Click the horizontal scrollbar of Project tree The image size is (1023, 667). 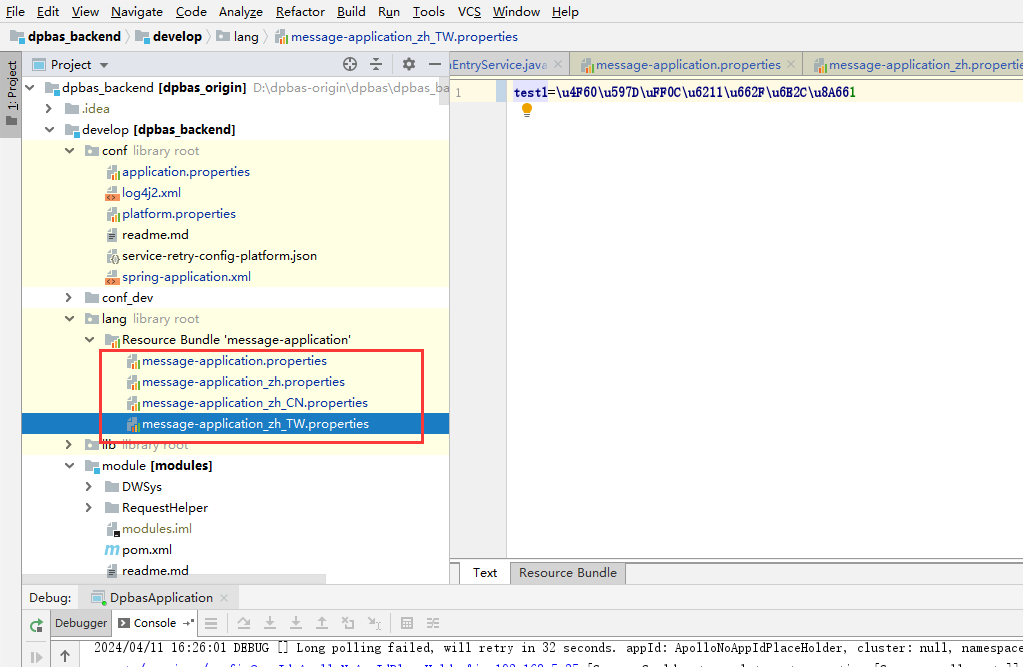coord(174,579)
